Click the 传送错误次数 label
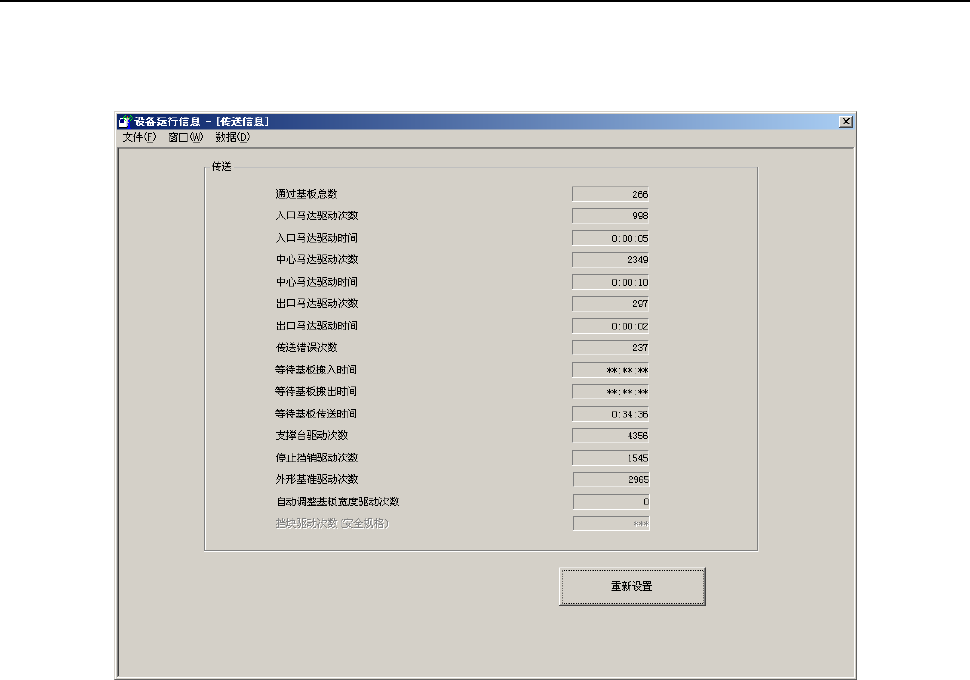 306,347
